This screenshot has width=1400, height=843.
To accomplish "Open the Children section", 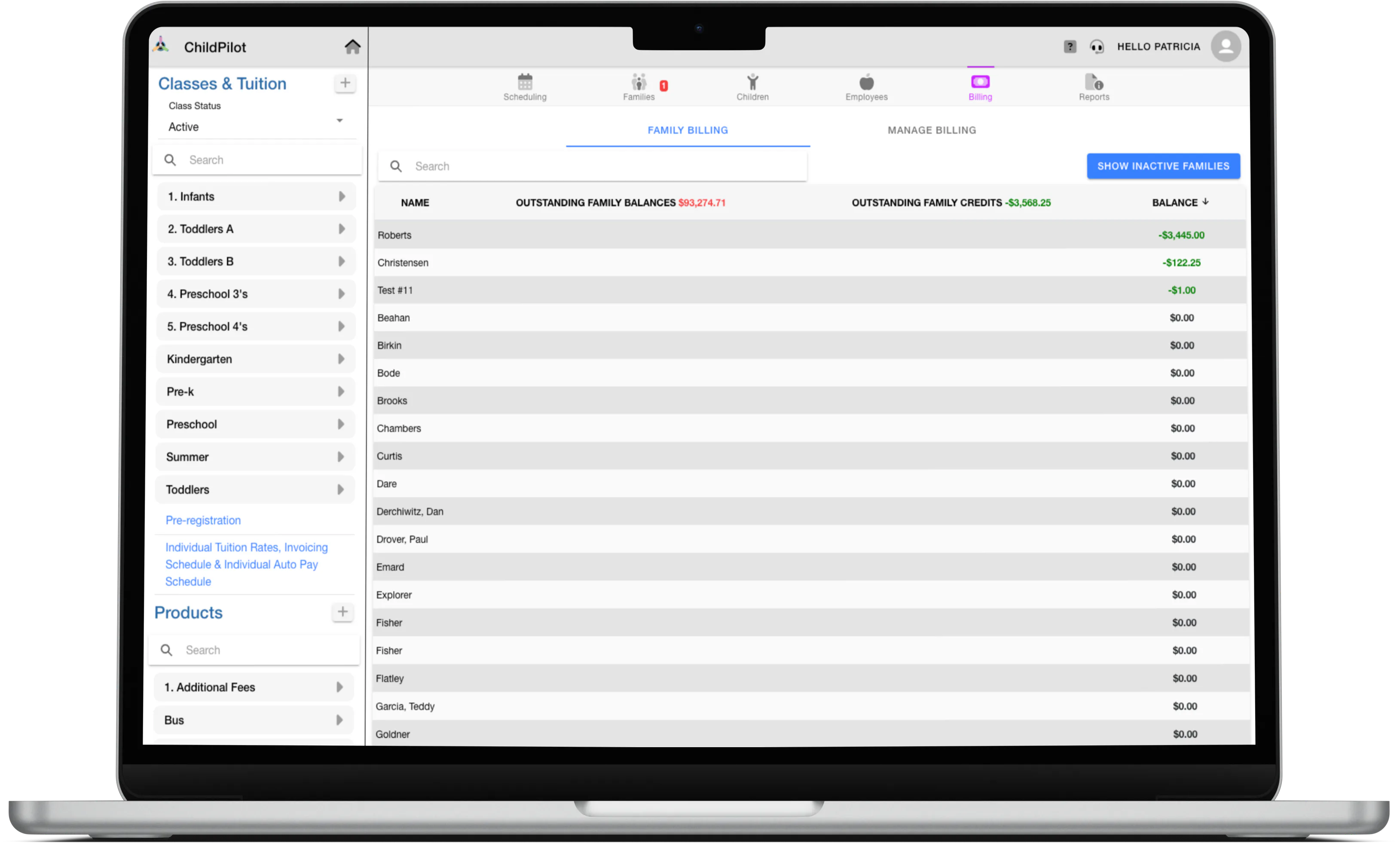I will [752, 87].
